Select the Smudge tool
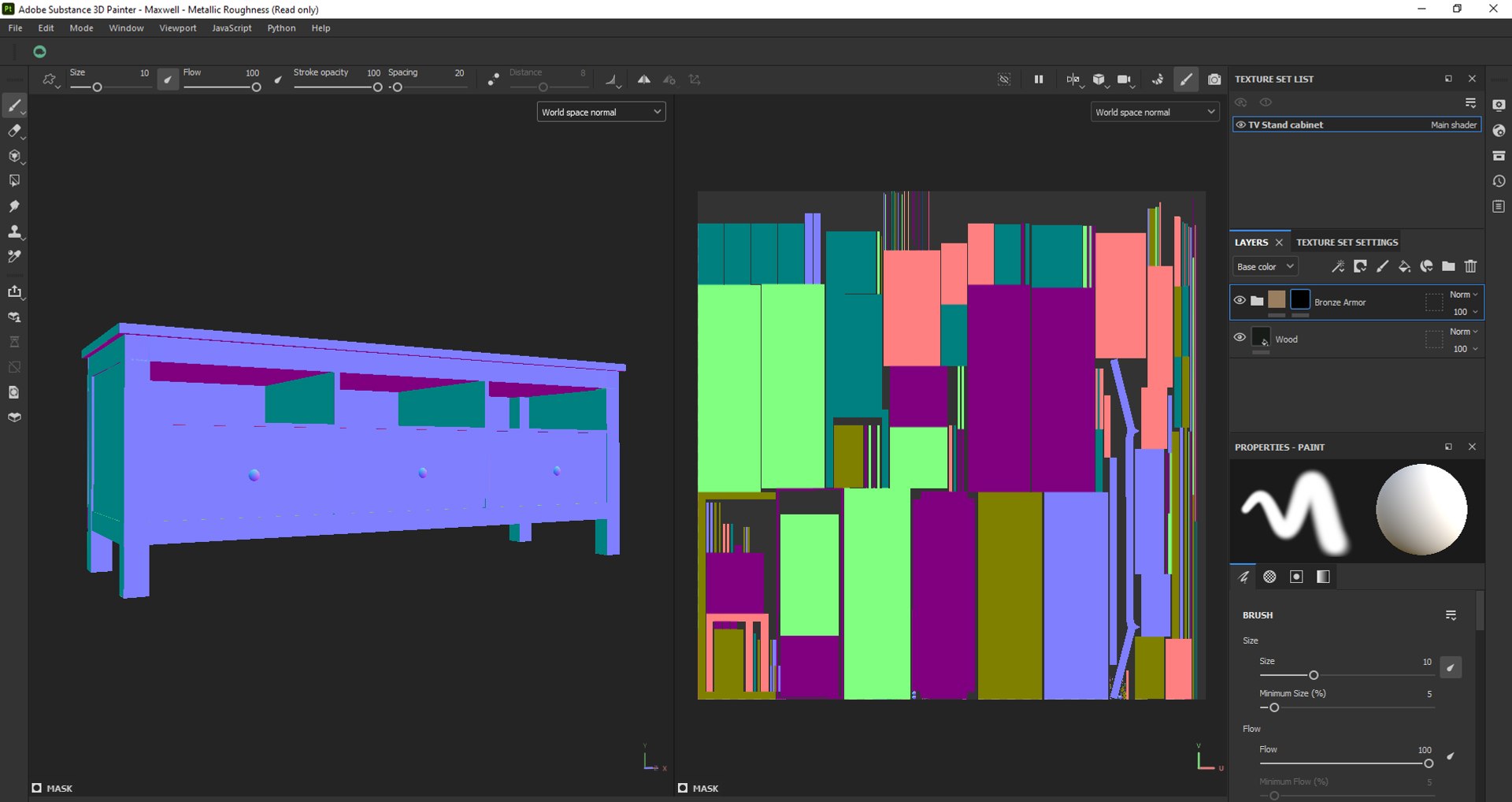The width and height of the screenshot is (1512, 802). point(14,206)
